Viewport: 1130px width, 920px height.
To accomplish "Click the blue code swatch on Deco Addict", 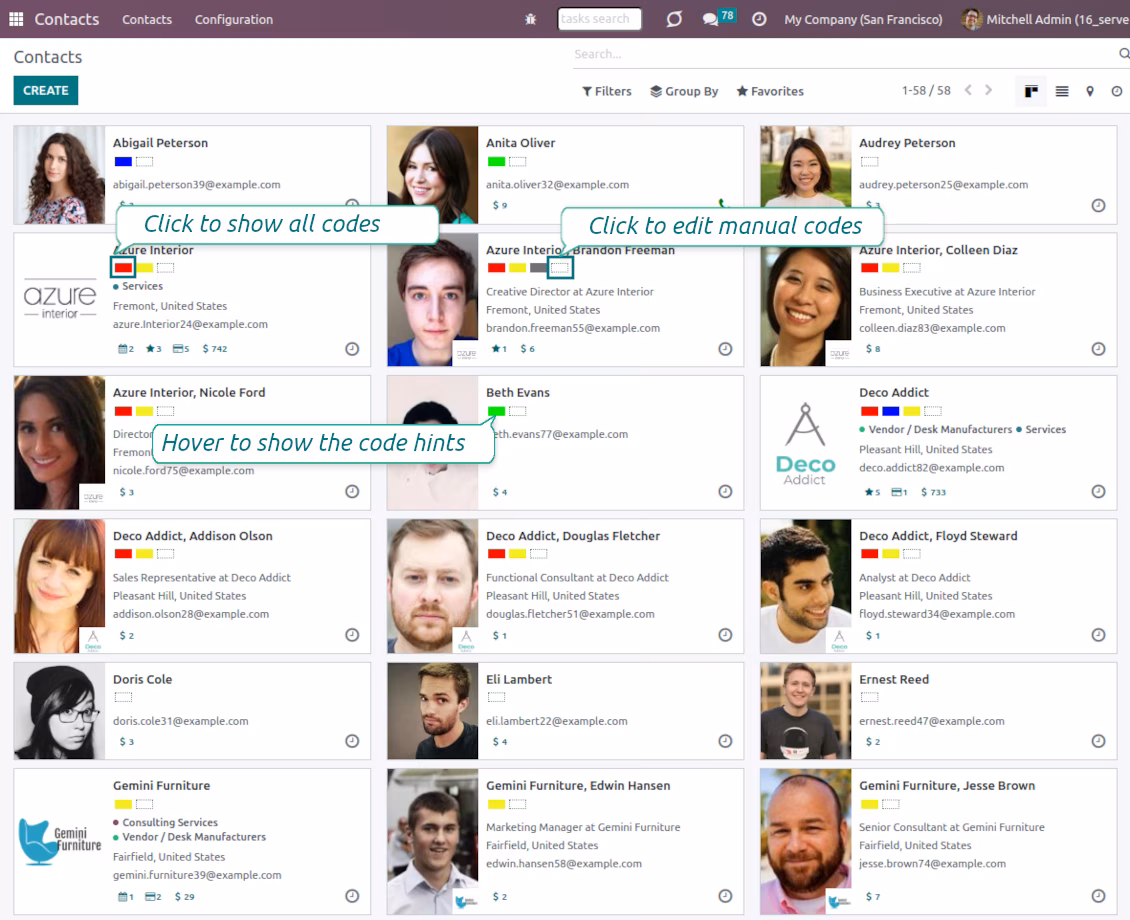I will 891,411.
